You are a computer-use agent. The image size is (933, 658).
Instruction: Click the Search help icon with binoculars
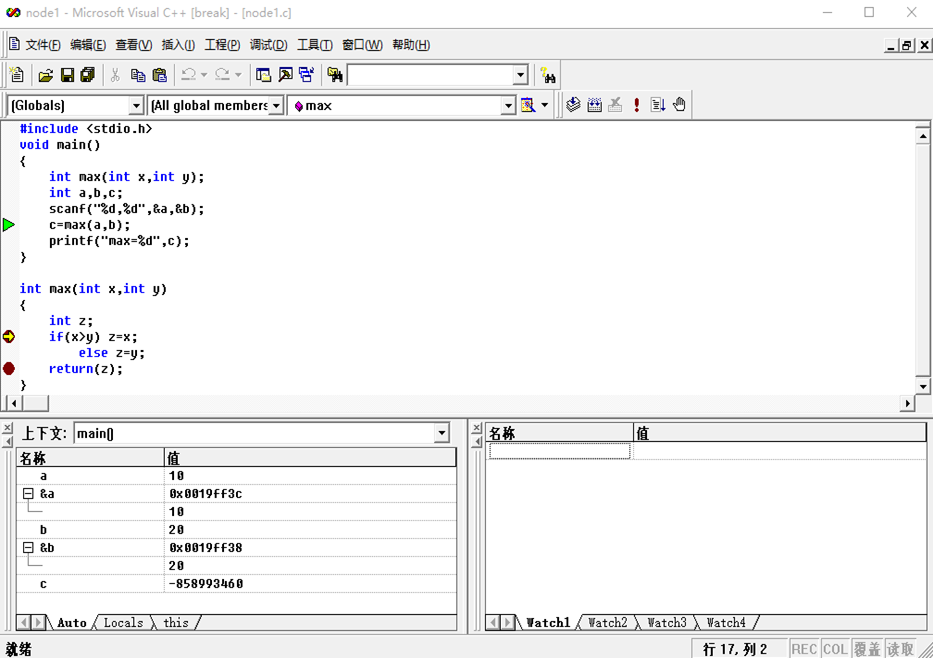[x=547, y=76]
